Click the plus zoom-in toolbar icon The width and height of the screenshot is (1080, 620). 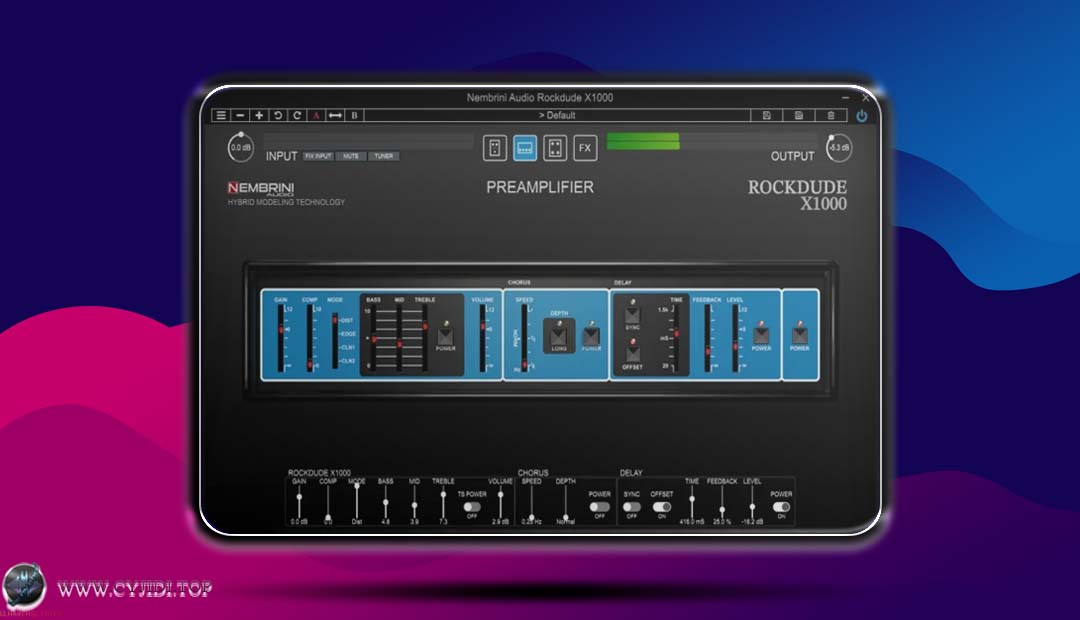(259, 115)
